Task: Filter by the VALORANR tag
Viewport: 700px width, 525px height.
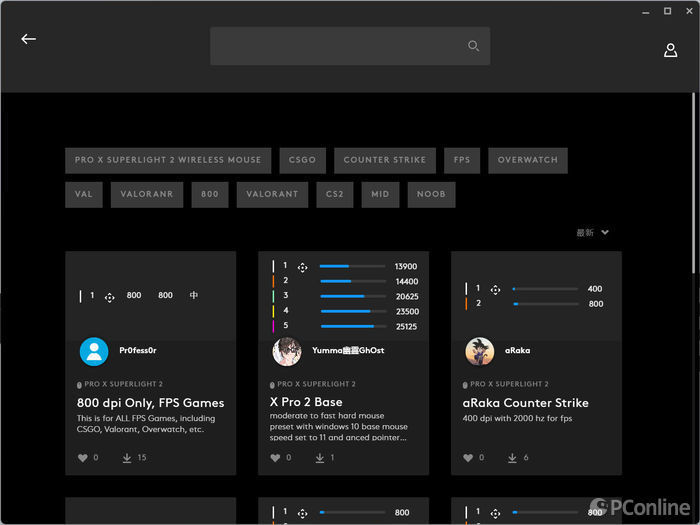Action: coord(147,195)
